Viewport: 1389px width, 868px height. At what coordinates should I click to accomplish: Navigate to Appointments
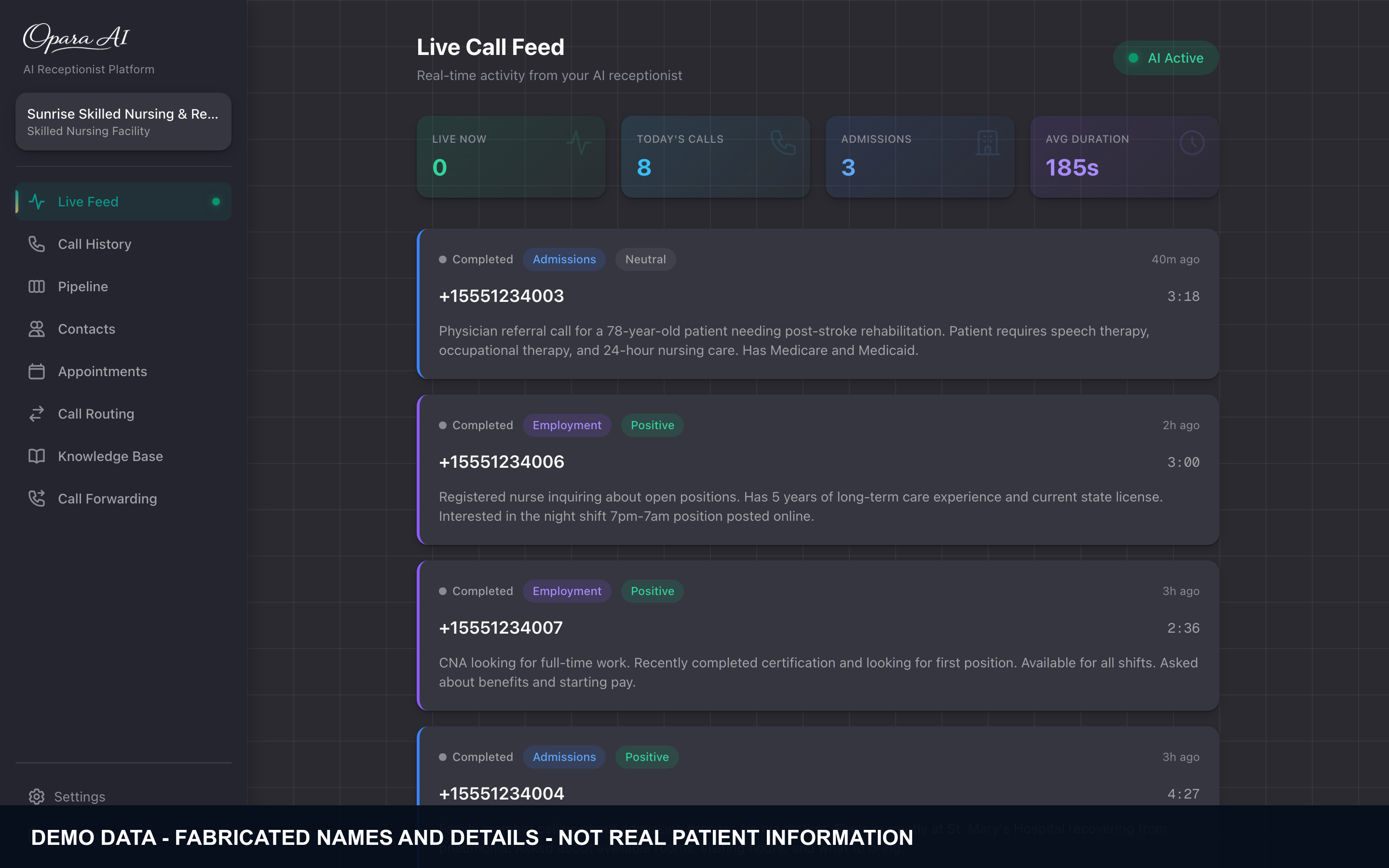pos(123,371)
